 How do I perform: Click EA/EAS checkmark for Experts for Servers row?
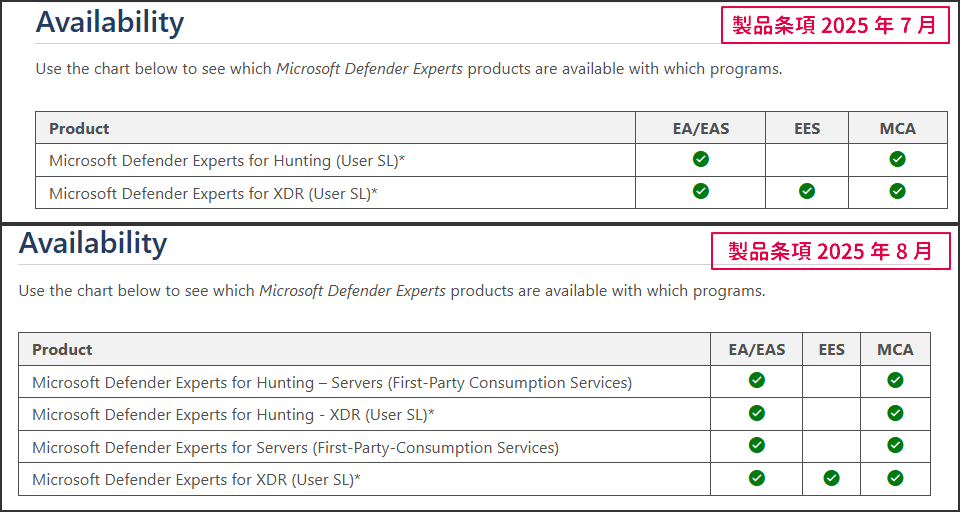pyautogui.click(x=757, y=445)
